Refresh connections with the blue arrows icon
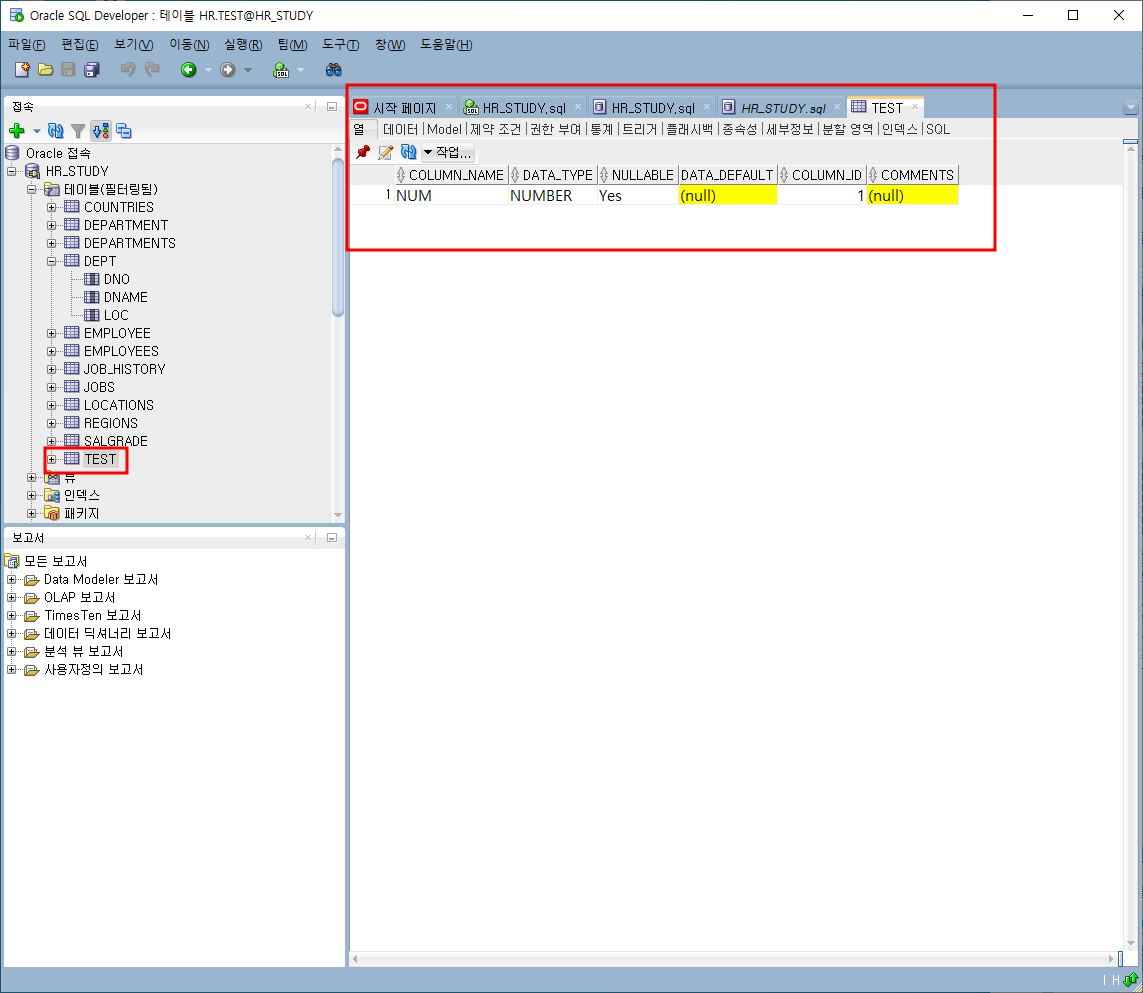The width and height of the screenshot is (1143, 993). [x=55, y=131]
